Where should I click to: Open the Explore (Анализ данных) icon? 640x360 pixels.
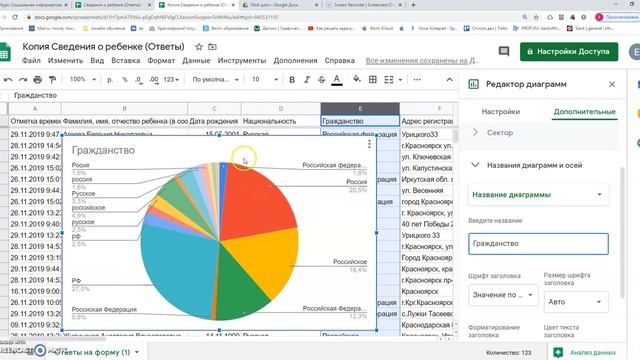tap(558, 352)
